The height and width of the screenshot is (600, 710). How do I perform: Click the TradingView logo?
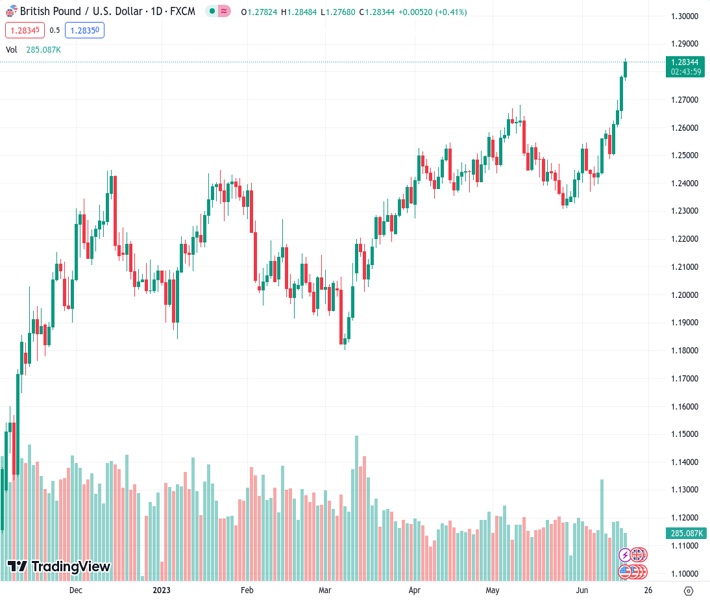pyautogui.click(x=58, y=567)
